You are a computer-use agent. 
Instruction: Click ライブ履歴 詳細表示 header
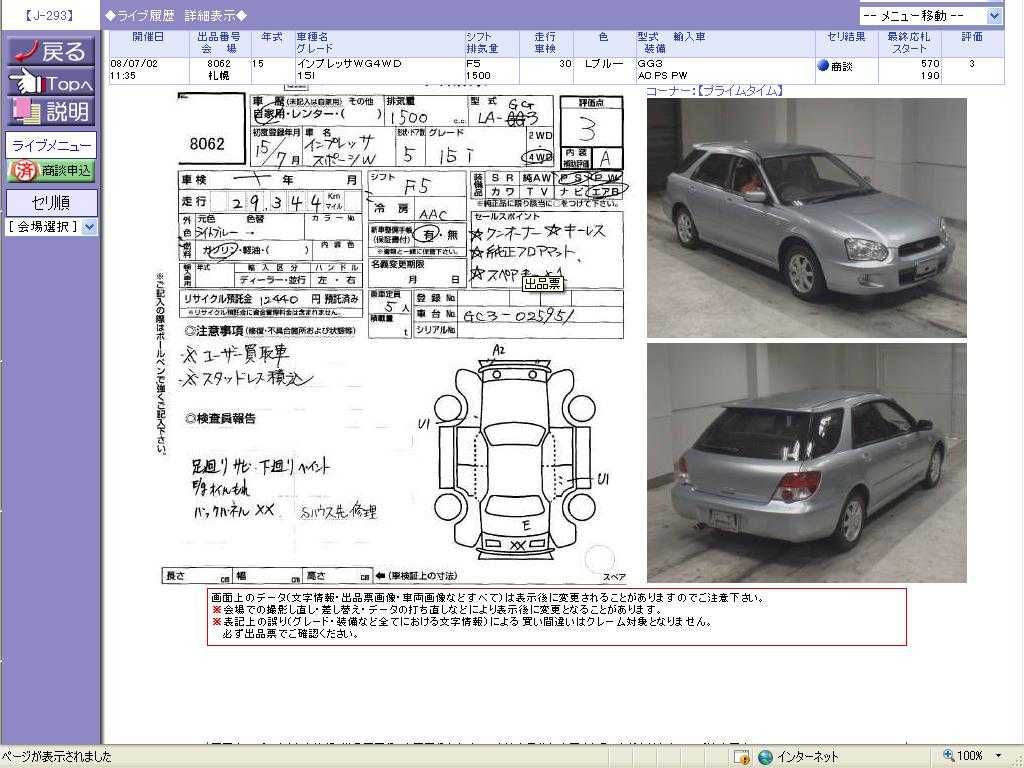(176, 16)
